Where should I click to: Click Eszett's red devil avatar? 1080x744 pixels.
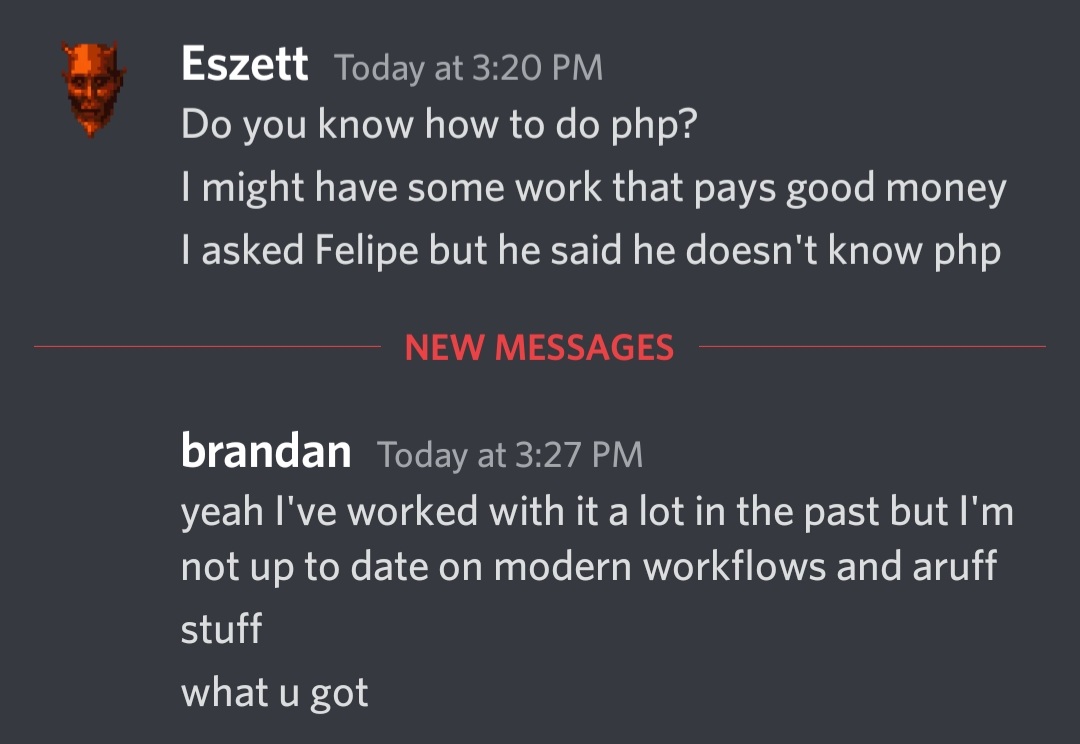[88, 89]
